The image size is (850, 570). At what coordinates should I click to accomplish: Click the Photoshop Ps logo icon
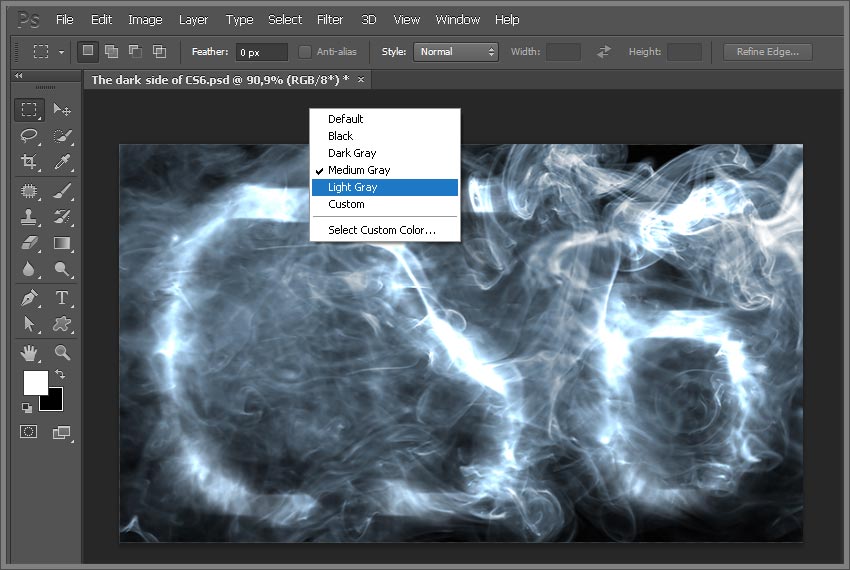pyautogui.click(x=28, y=20)
